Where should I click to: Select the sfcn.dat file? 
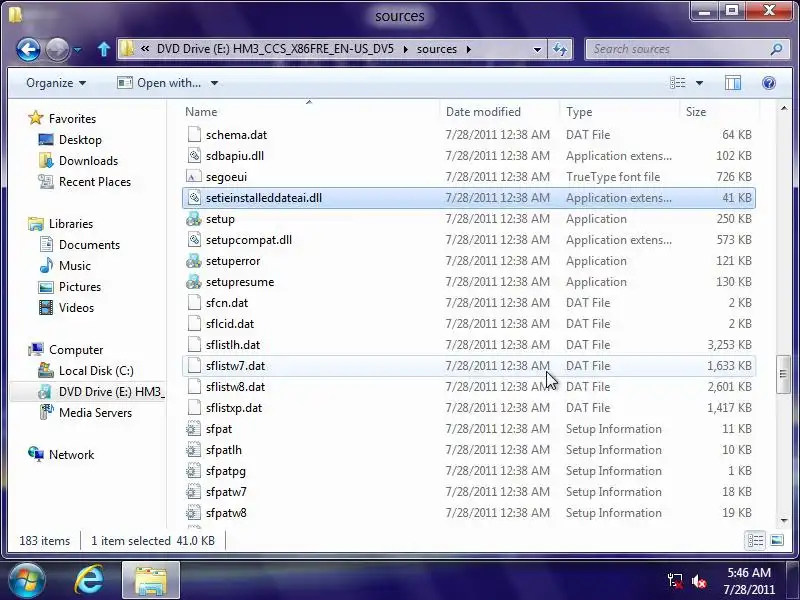click(x=468, y=303)
